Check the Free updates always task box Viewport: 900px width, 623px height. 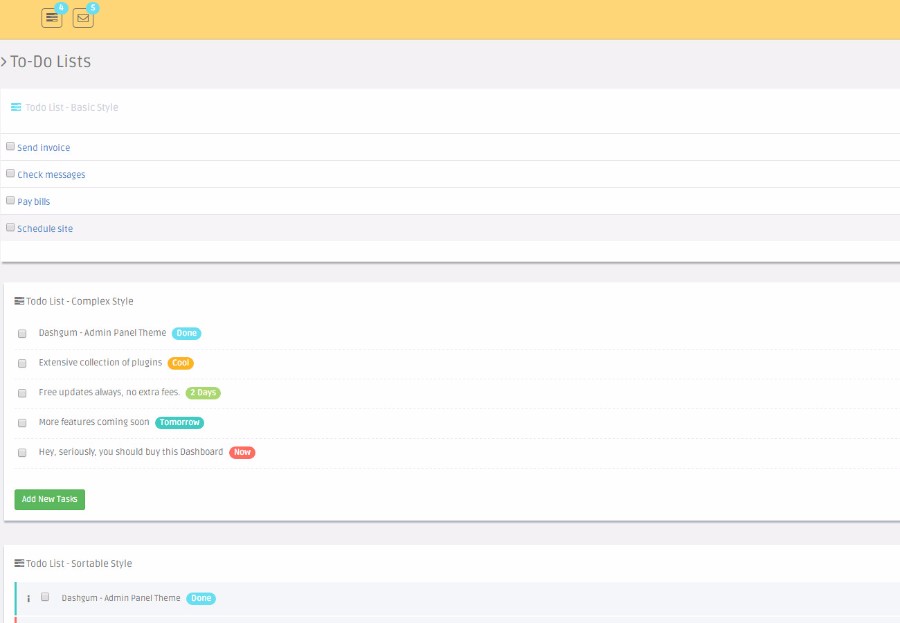tap(22, 393)
